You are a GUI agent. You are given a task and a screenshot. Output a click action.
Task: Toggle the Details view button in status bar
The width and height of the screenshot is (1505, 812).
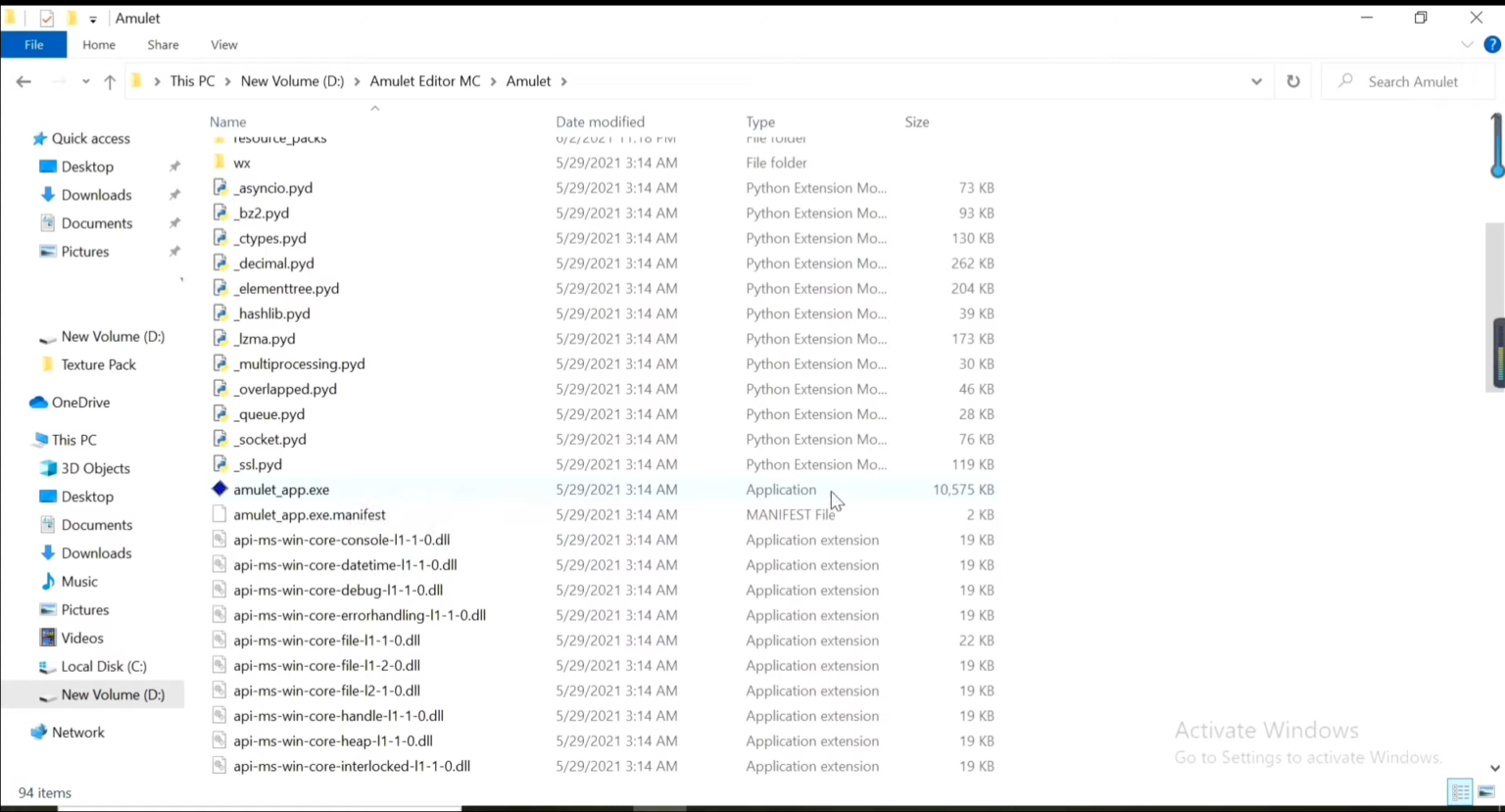pyautogui.click(x=1460, y=791)
